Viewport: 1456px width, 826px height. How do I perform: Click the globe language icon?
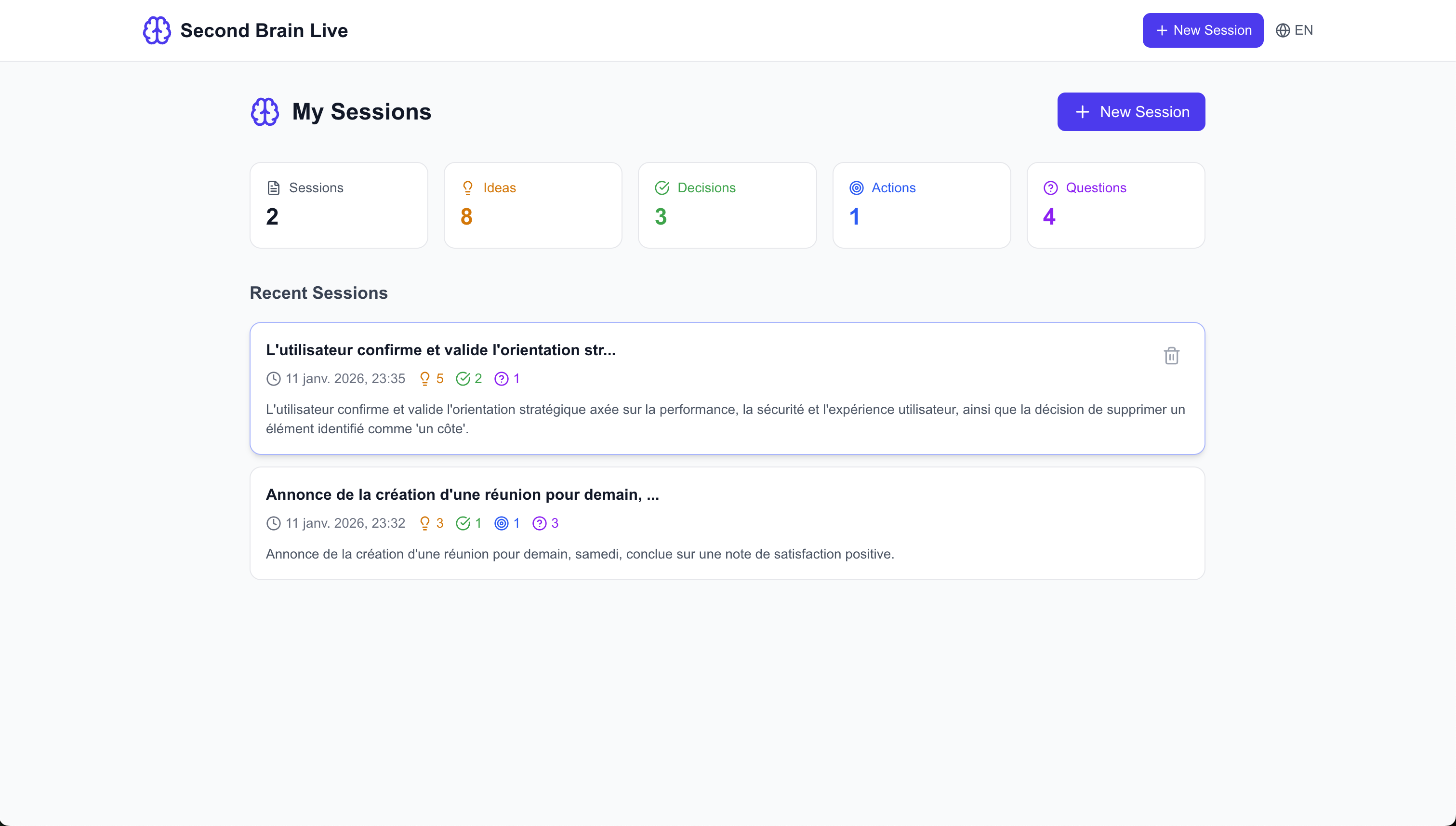[1283, 30]
